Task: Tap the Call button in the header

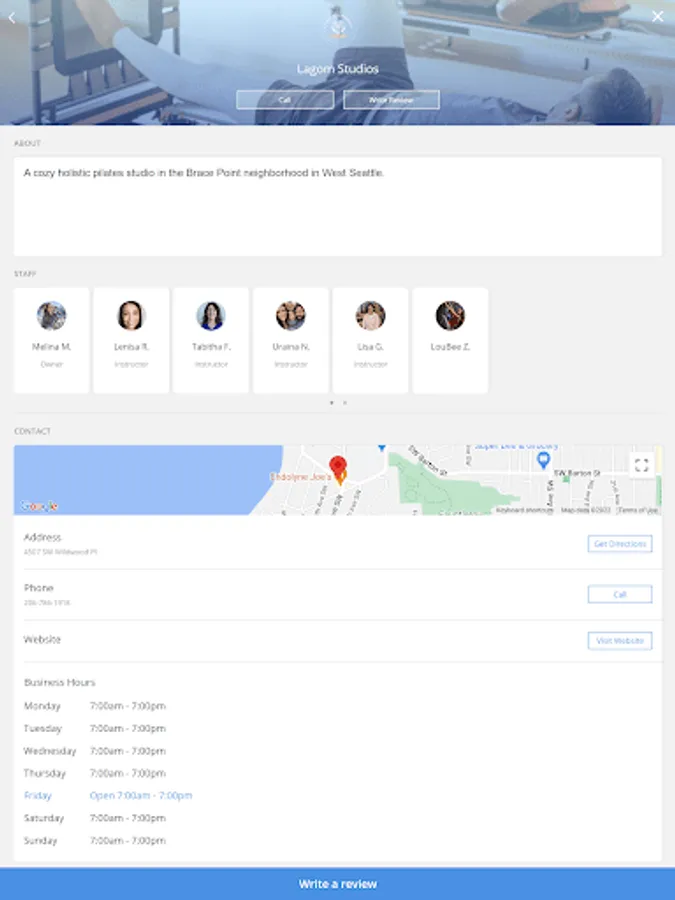Action: click(285, 100)
